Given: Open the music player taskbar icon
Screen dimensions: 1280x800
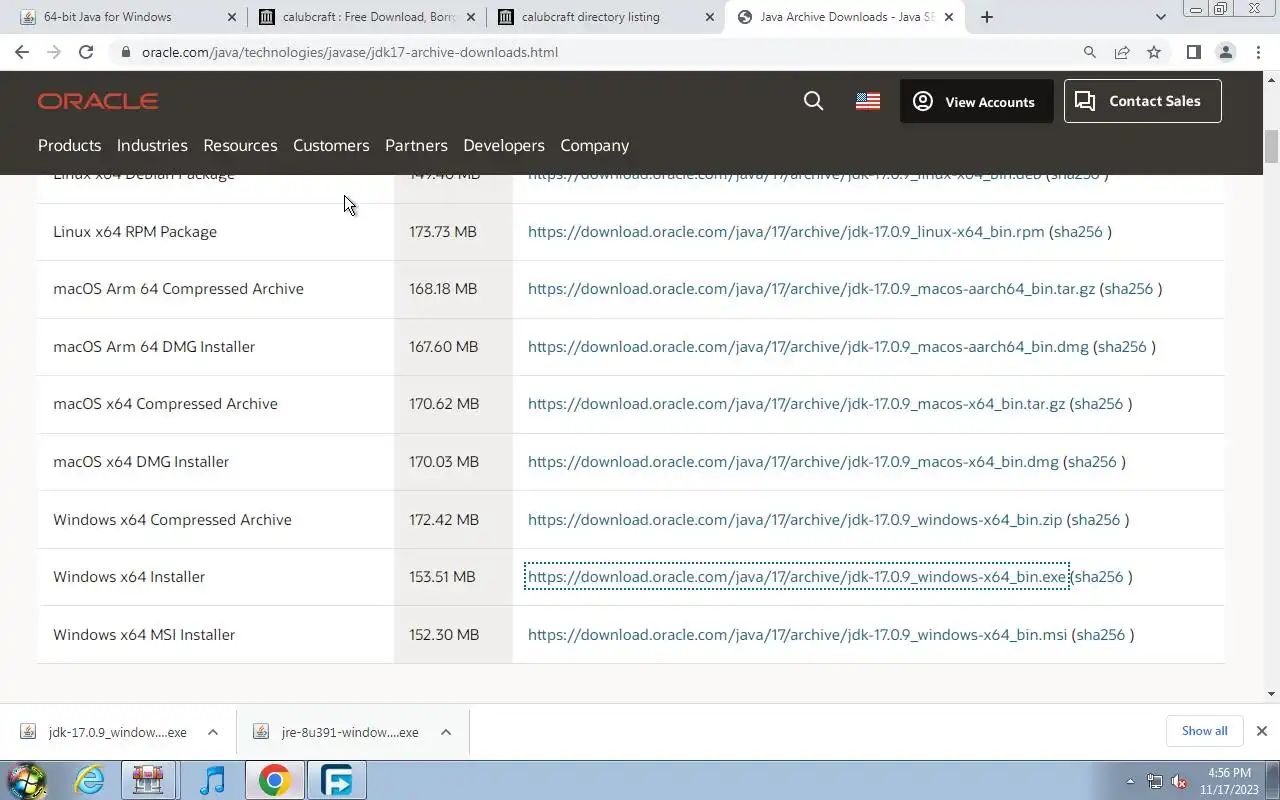Looking at the screenshot, I should (212, 780).
